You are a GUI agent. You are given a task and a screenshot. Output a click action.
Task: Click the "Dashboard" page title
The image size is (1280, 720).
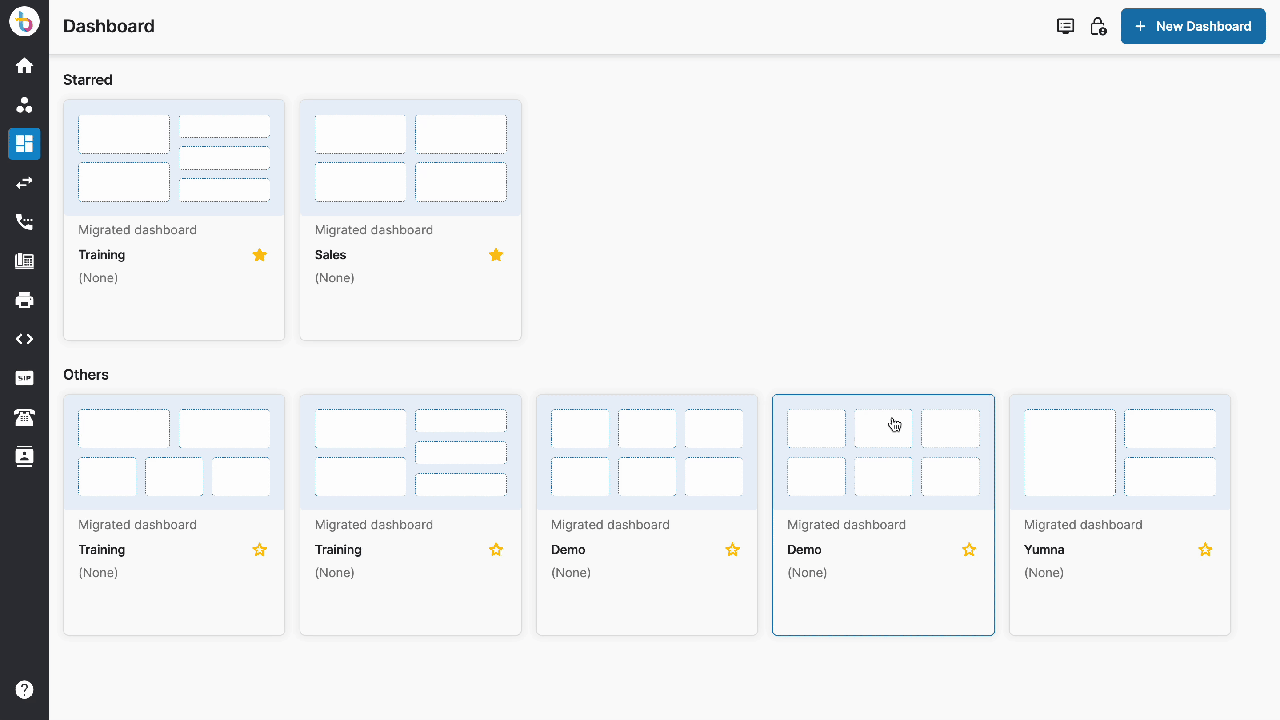coord(109,26)
